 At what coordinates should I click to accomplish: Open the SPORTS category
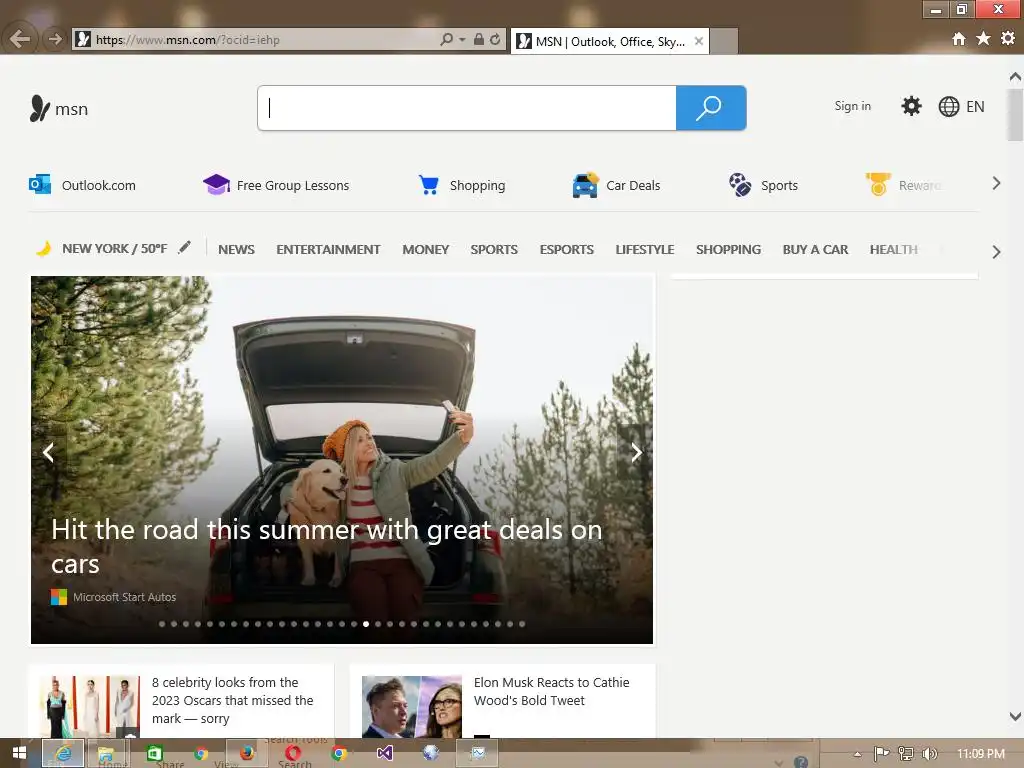click(494, 249)
